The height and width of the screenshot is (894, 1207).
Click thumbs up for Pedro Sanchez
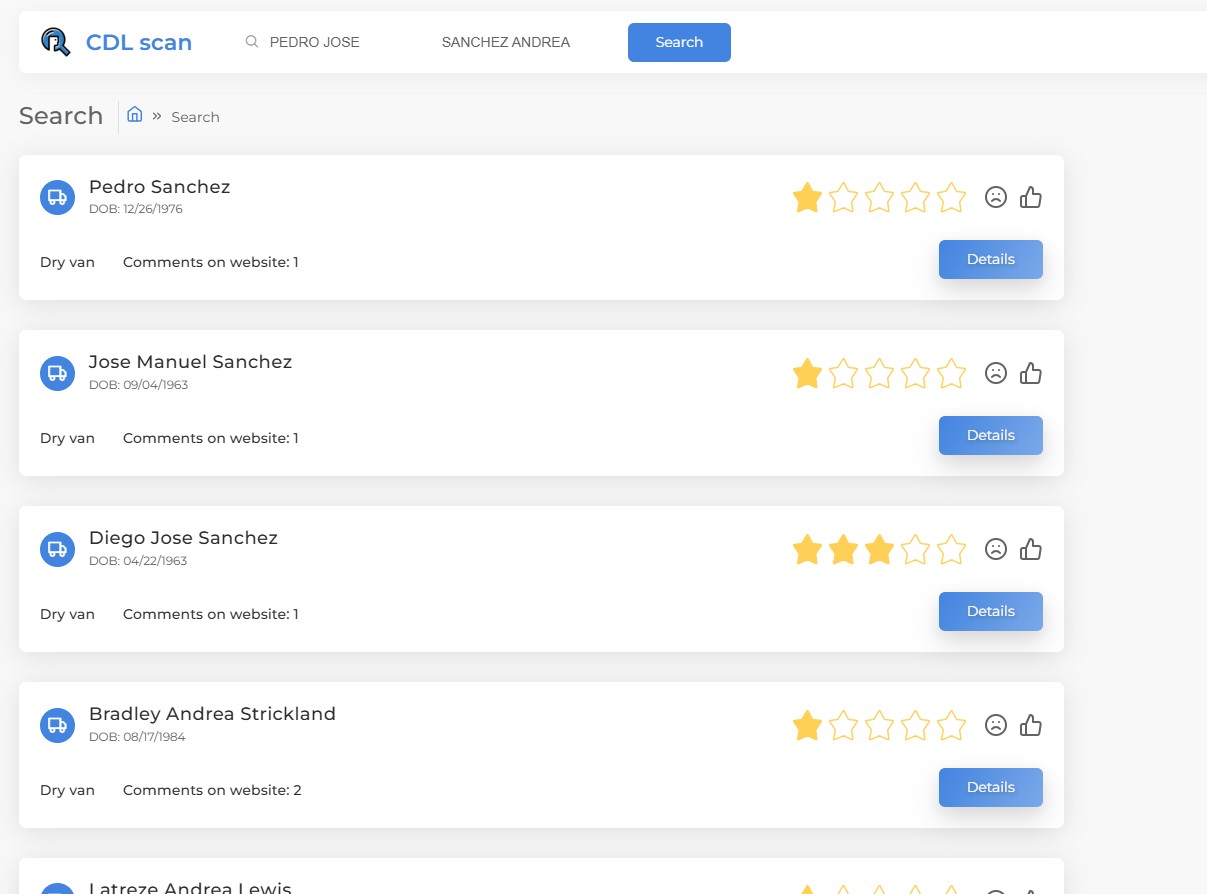[1031, 197]
